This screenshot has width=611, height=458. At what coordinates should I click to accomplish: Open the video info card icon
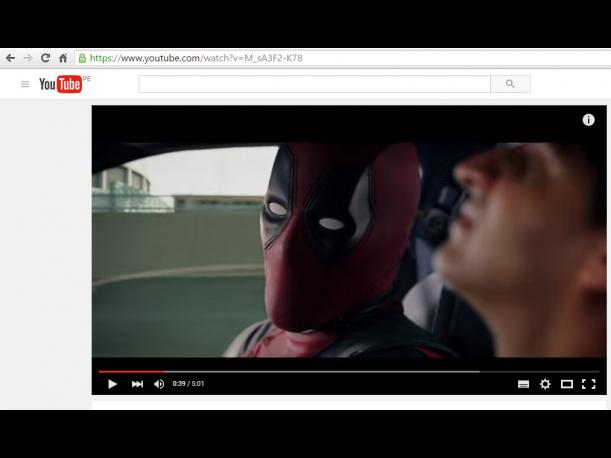point(588,120)
